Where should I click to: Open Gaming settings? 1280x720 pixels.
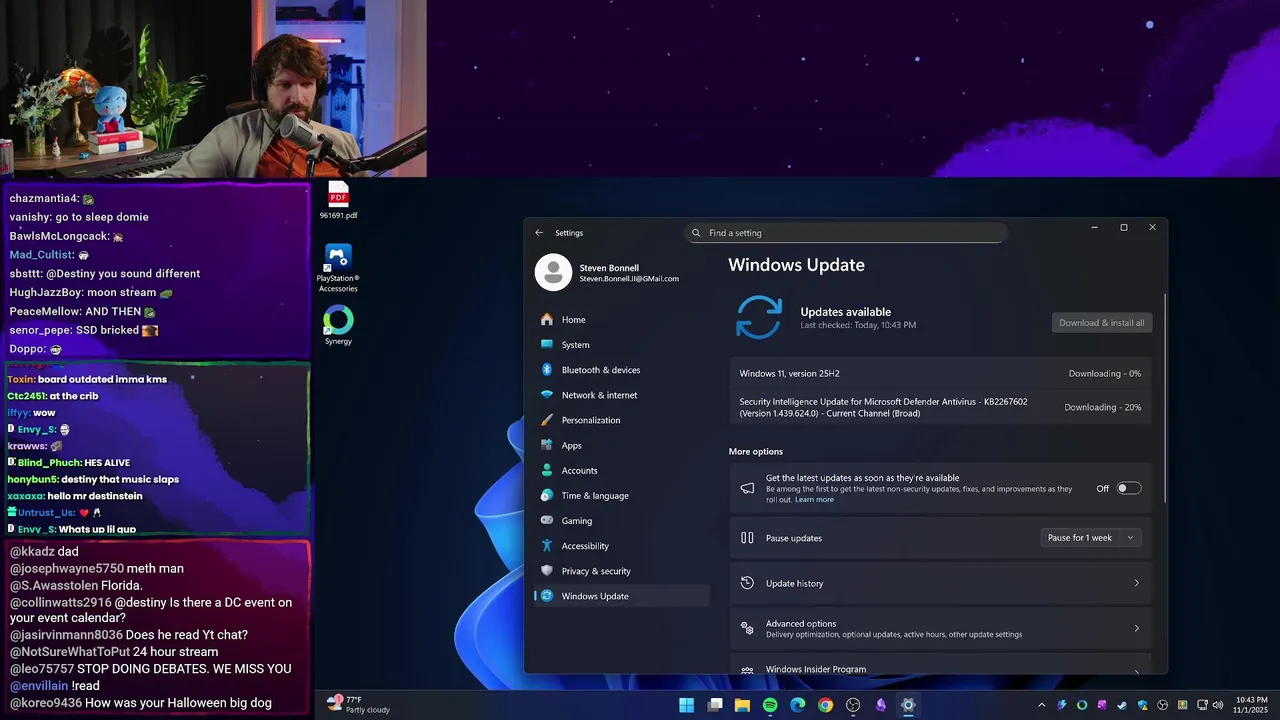tap(621, 521)
